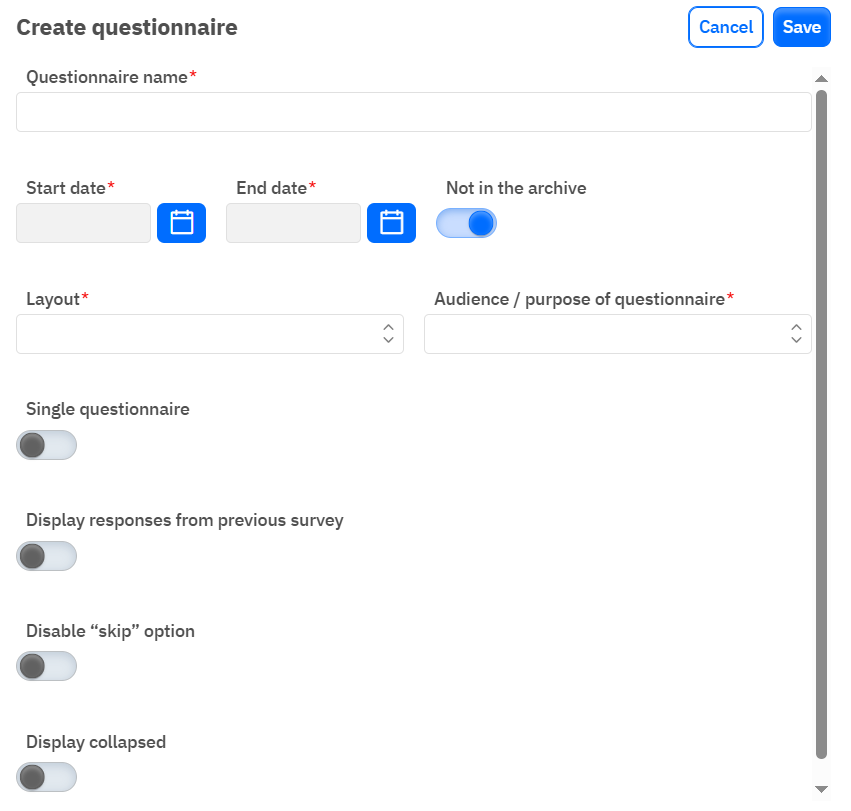The image size is (851, 811).
Task: Click the Start date text field
Action: pyautogui.click(x=83, y=223)
